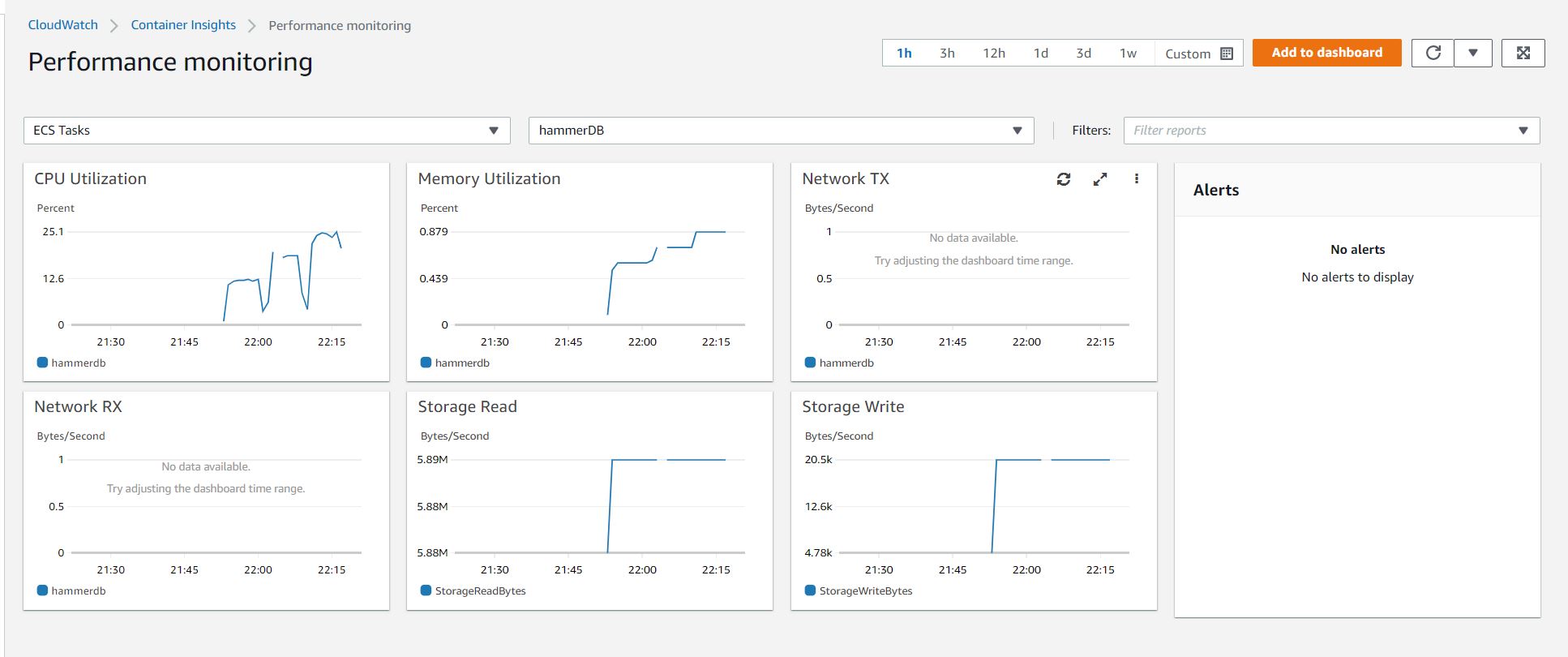Go to Container Insights breadcrumb
Screen dimensions: 1568x657
pos(183,25)
